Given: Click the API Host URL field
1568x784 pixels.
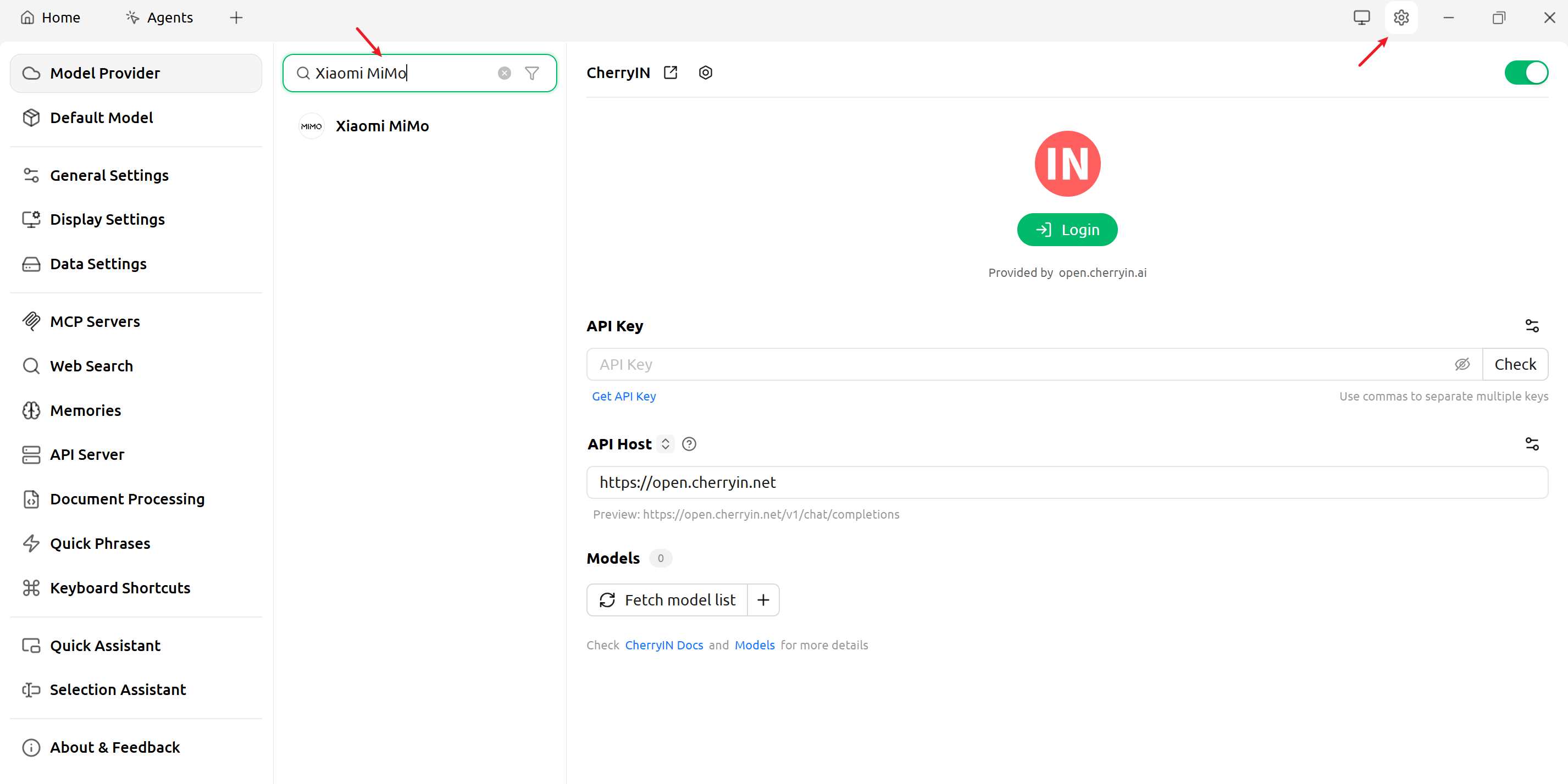Looking at the screenshot, I should click(1067, 483).
